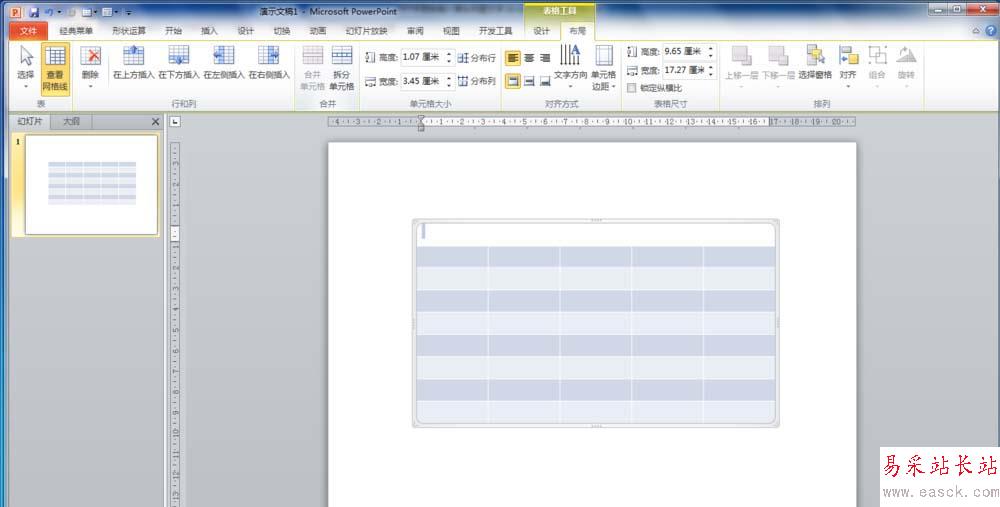Open the 文件 (File) tab
The width and height of the screenshot is (1000, 507).
[29, 31]
